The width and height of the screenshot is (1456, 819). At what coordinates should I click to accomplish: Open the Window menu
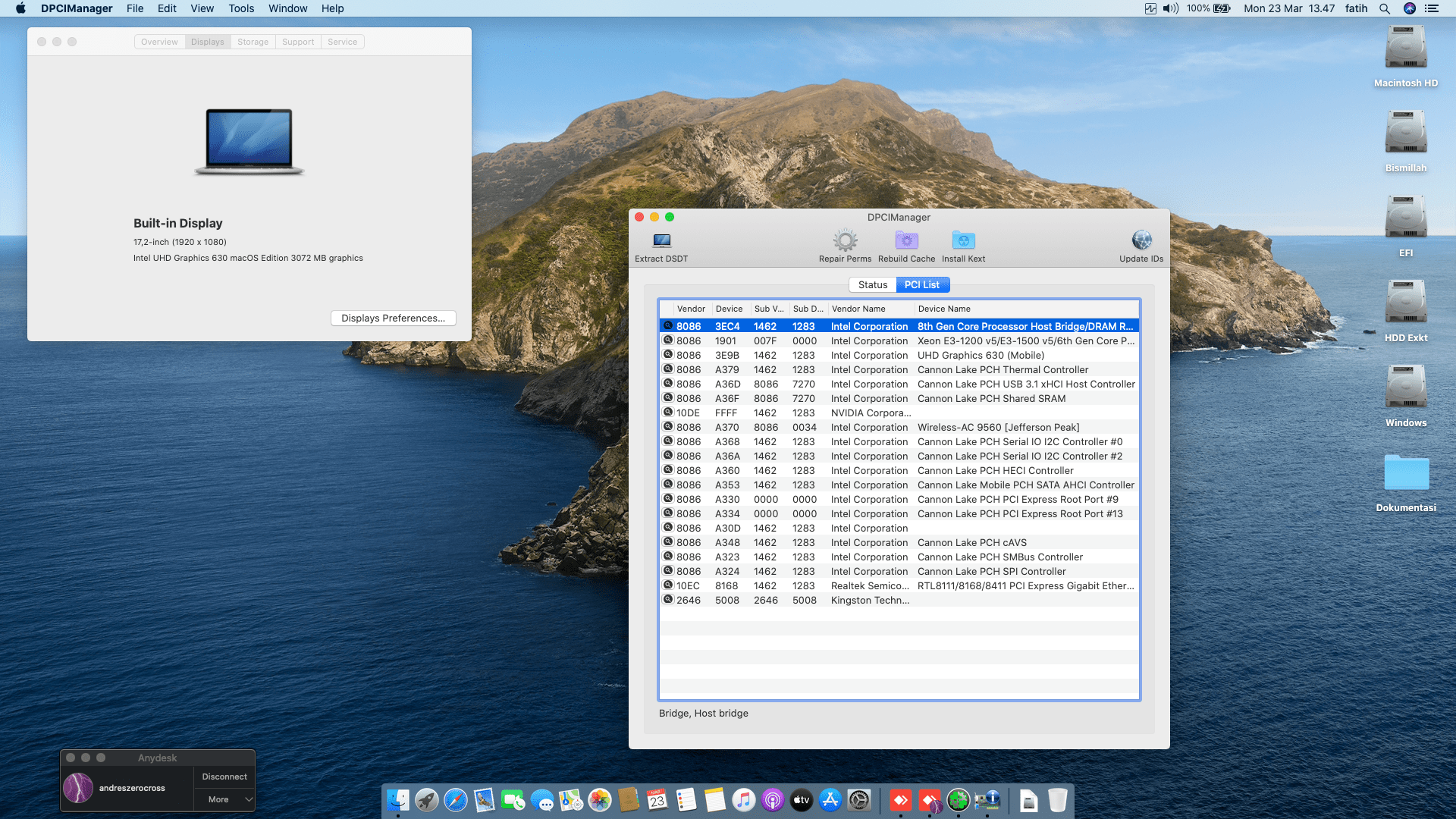tap(287, 8)
